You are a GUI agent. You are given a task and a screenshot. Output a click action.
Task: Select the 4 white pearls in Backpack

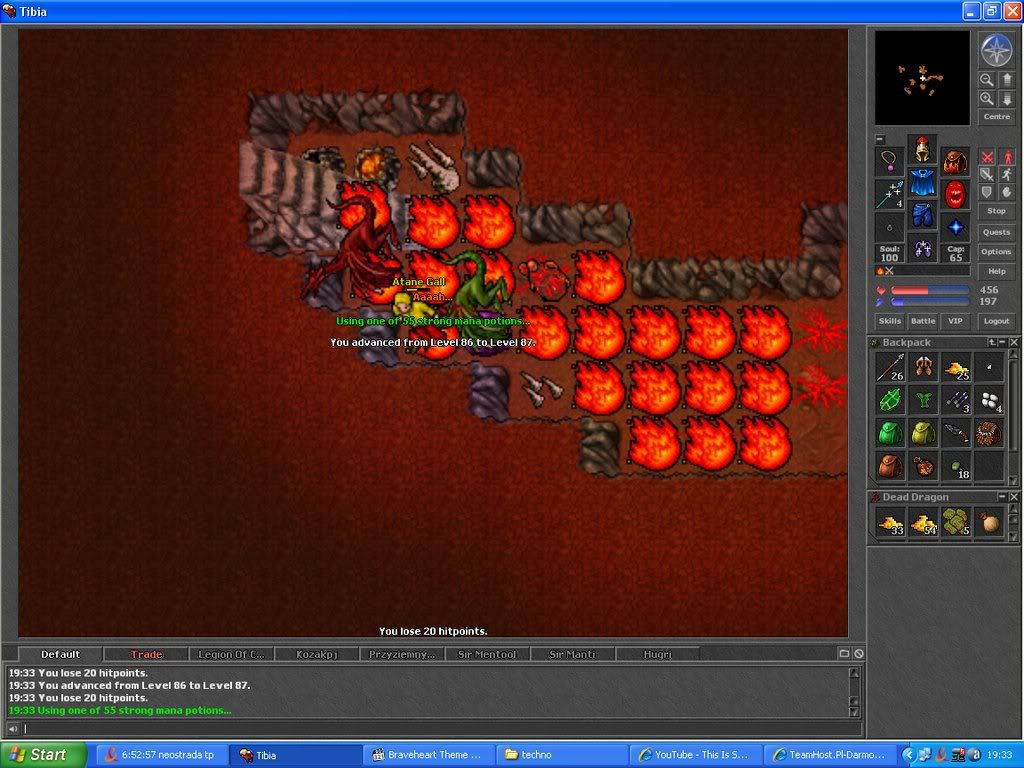[x=989, y=400]
